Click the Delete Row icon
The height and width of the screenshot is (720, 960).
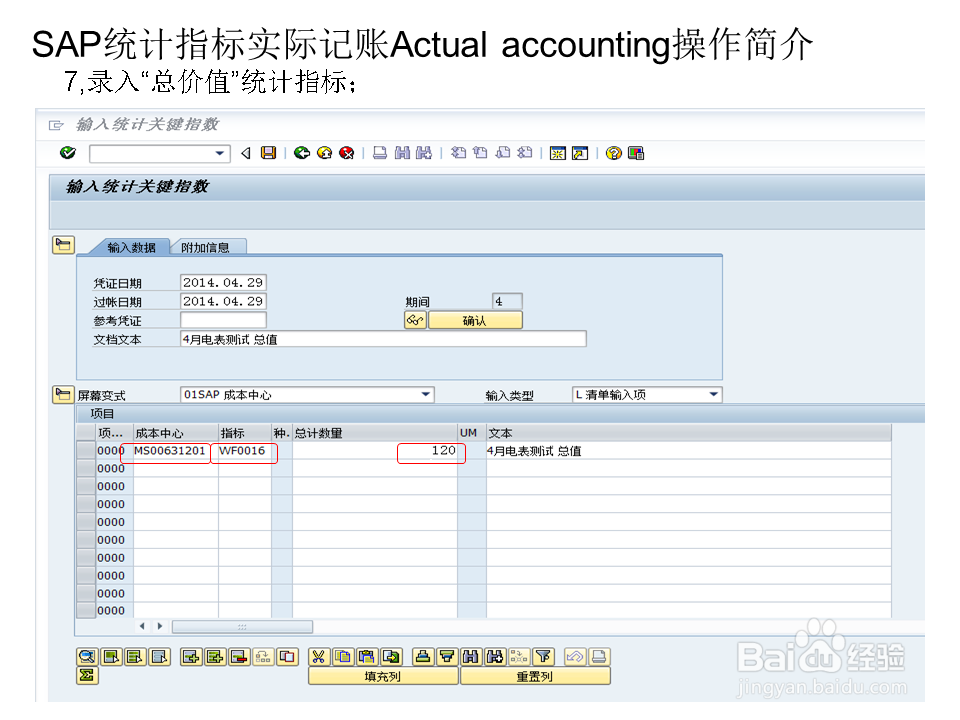pos(239,657)
